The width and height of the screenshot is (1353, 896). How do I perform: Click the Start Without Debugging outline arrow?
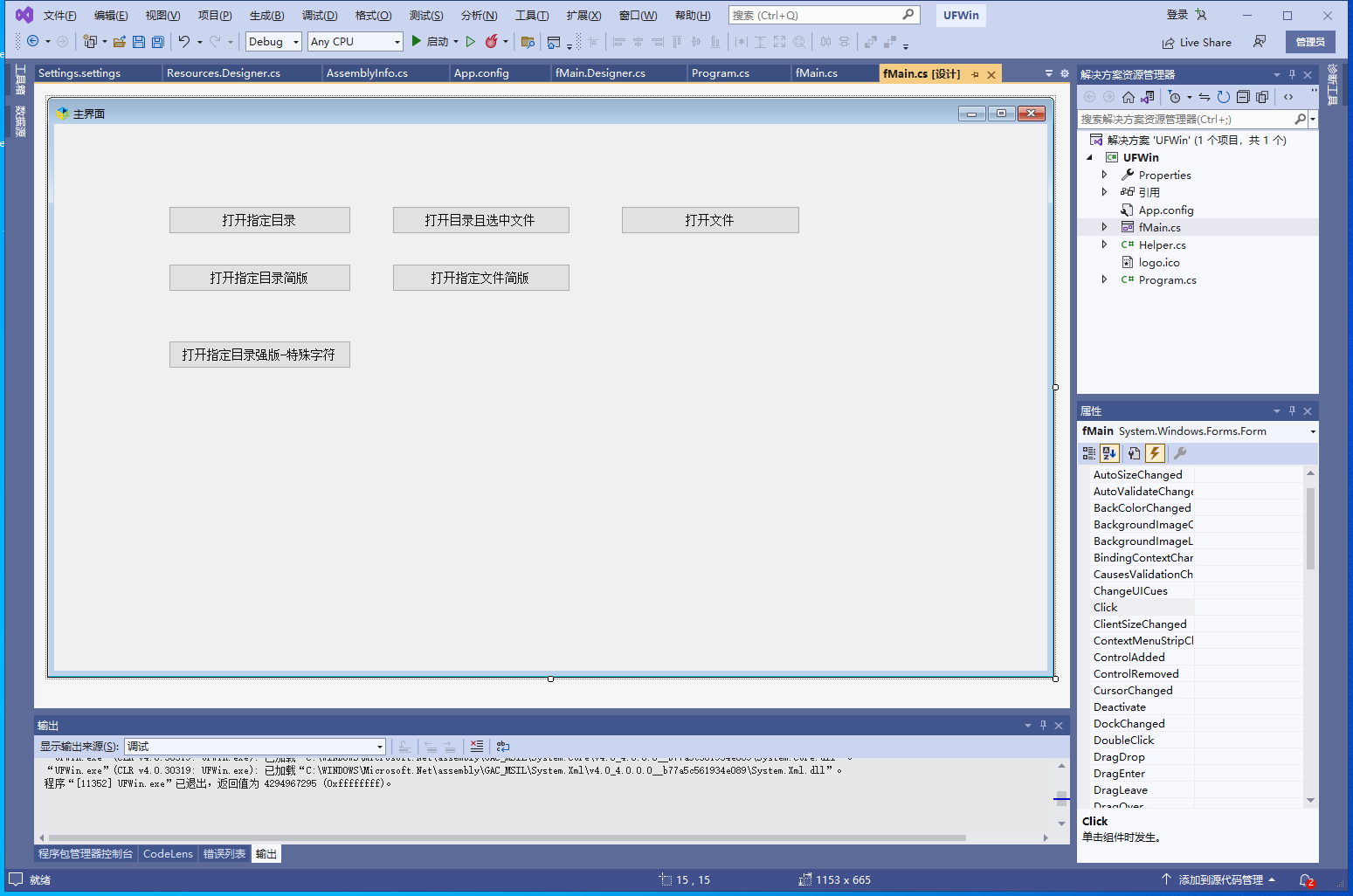471,42
